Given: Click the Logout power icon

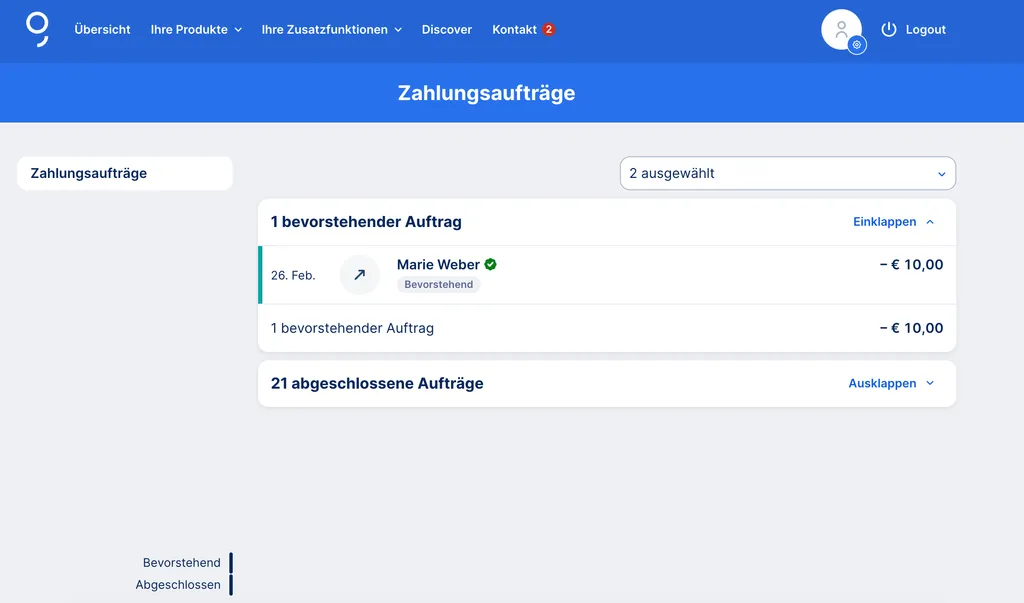Looking at the screenshot, I should (x=888, y=30).
